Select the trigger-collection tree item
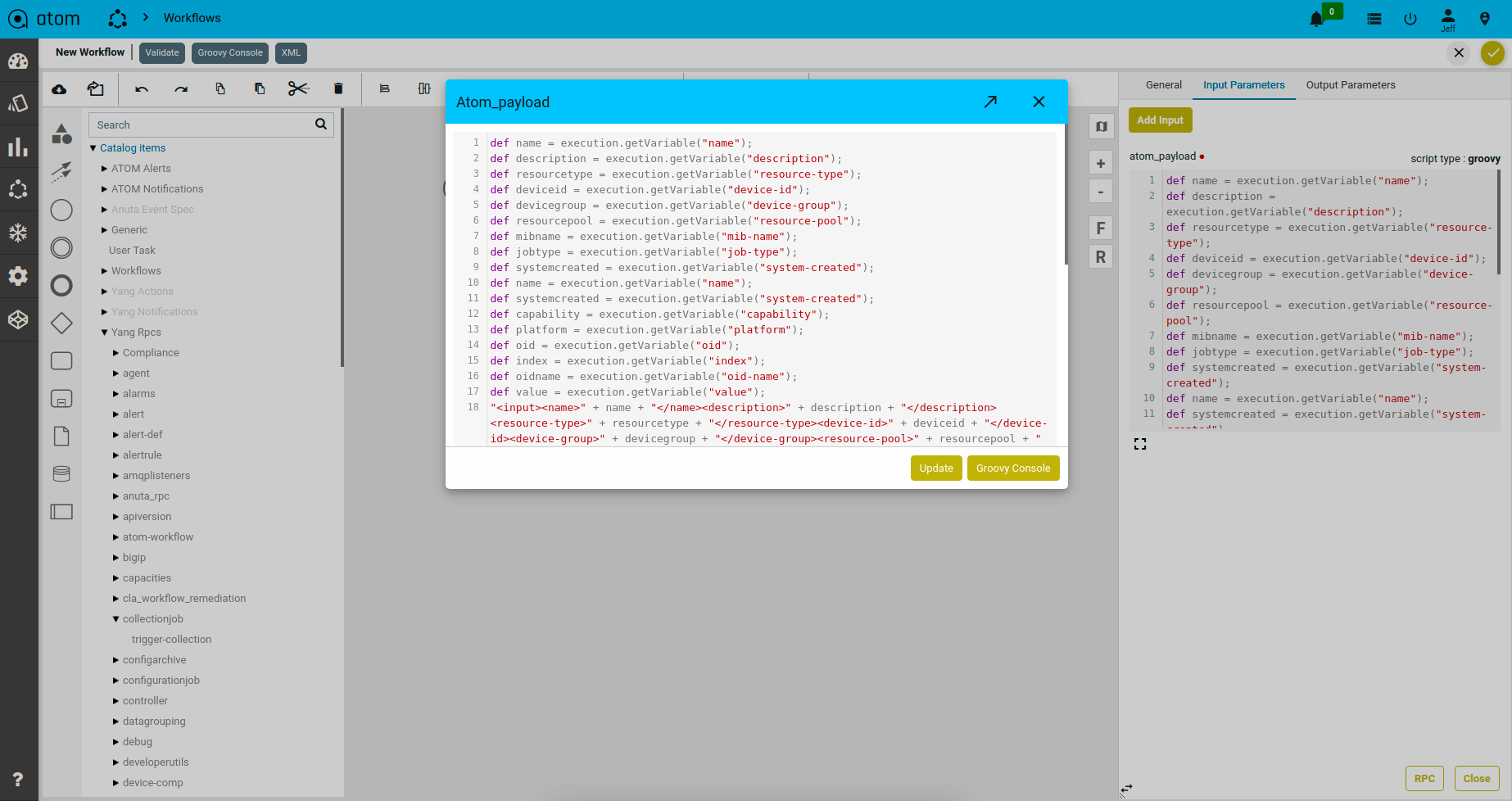1512x801 pixels. 171,640
